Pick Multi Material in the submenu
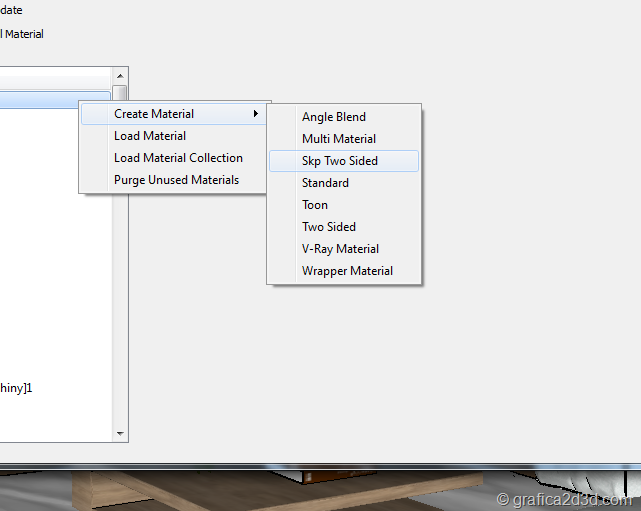641x511 pixels. (339, 139)
